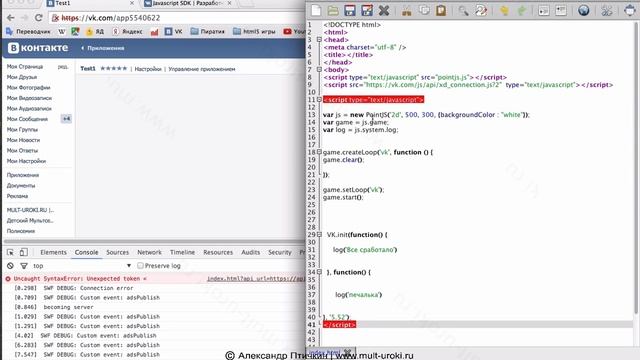Redo with the green arrow icon
640x360 pixels.
pyautogui.click(x=521, y=11)
